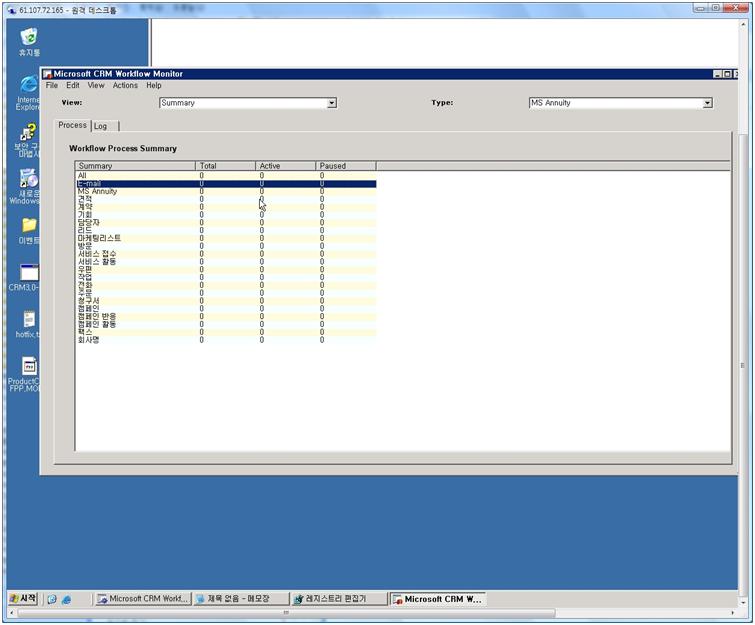755x625 pixels.
Task: Sort by the Total column header
Action: point(225,166)
